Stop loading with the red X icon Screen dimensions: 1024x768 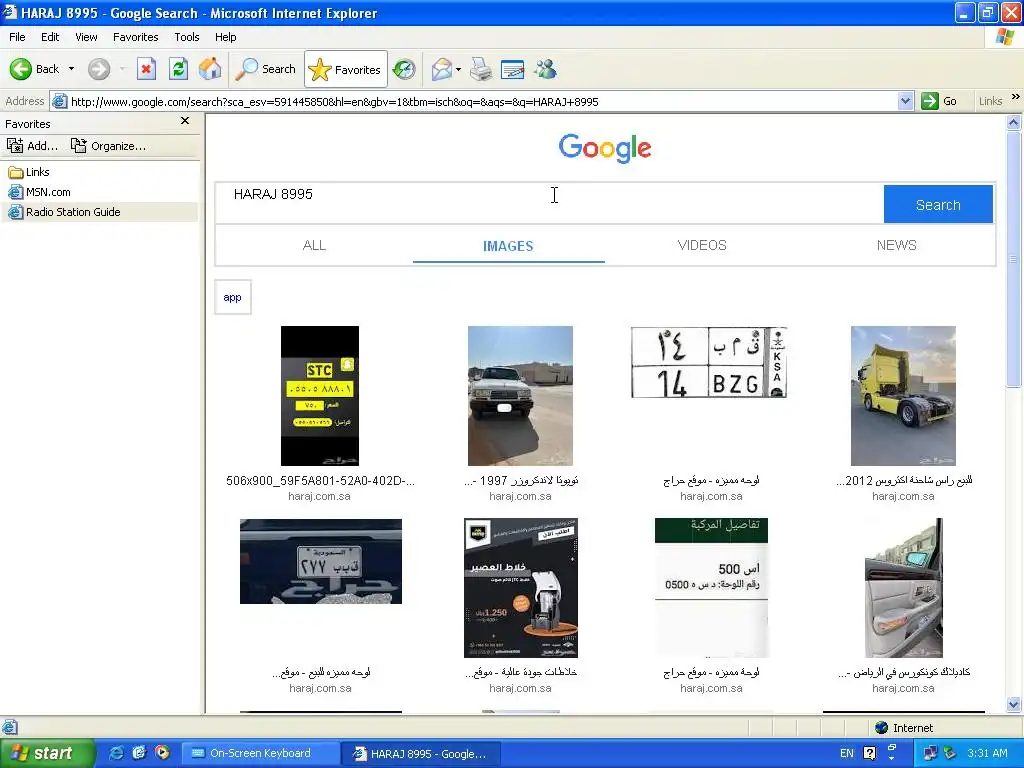(x=146, y=69)
